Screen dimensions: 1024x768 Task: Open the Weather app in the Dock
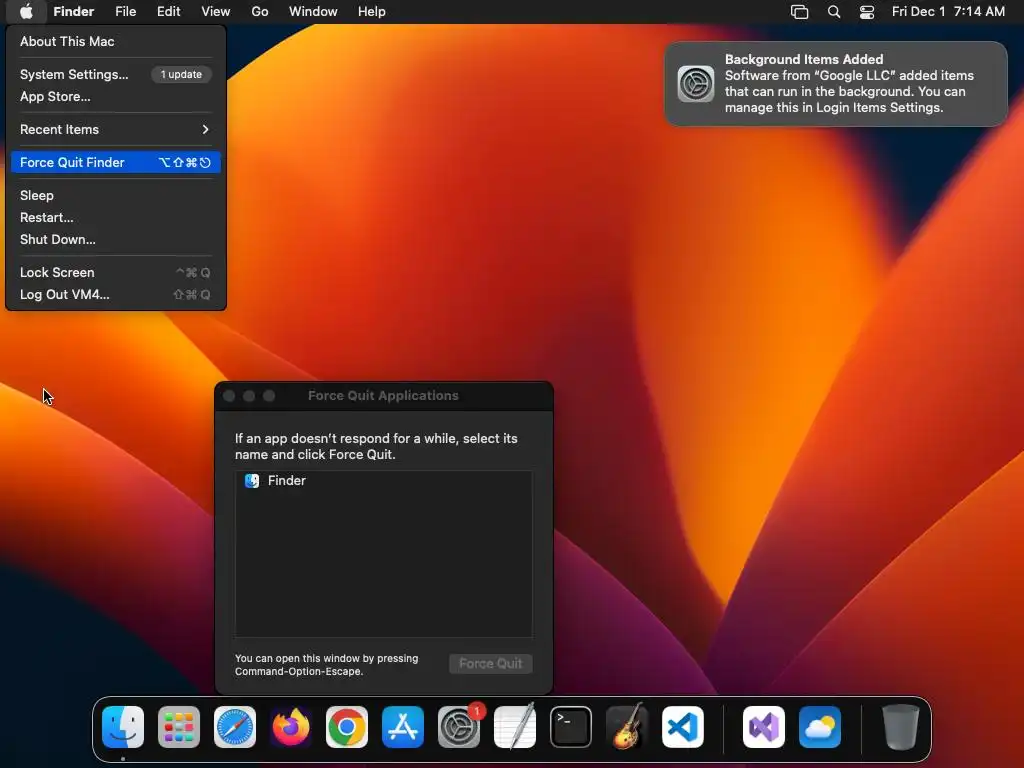coord(820,727)
